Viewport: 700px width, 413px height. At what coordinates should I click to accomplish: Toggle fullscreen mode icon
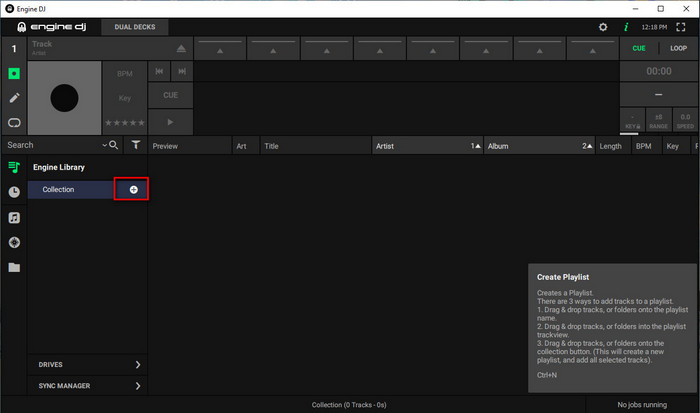coord(680,27)
